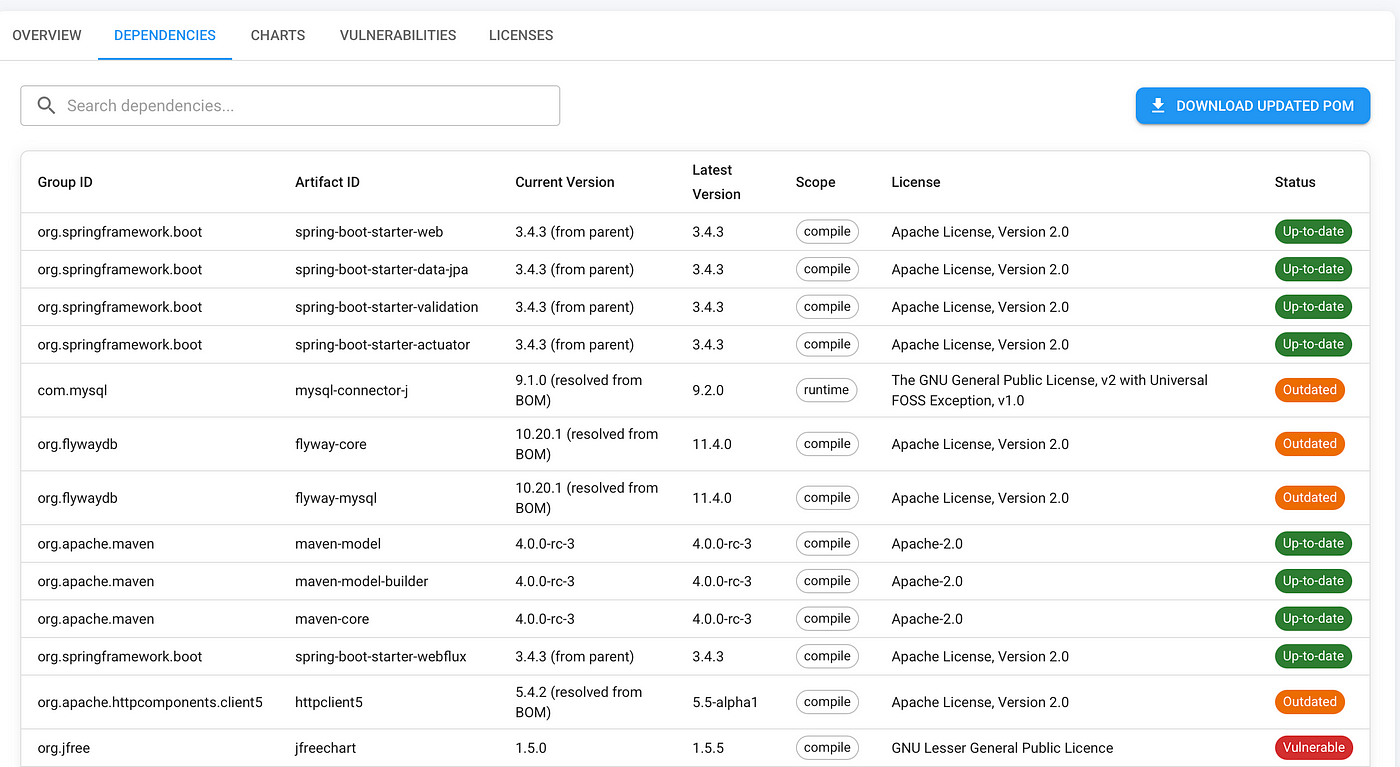Screen dimensions: 1400x767
Task: Click latest version 9.2.0 for mysql-connector-j
Action: coord(708,390)
